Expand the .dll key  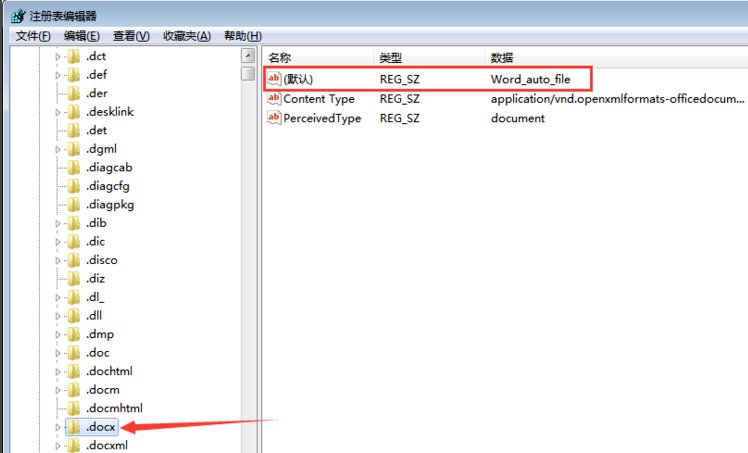[58, 316]
